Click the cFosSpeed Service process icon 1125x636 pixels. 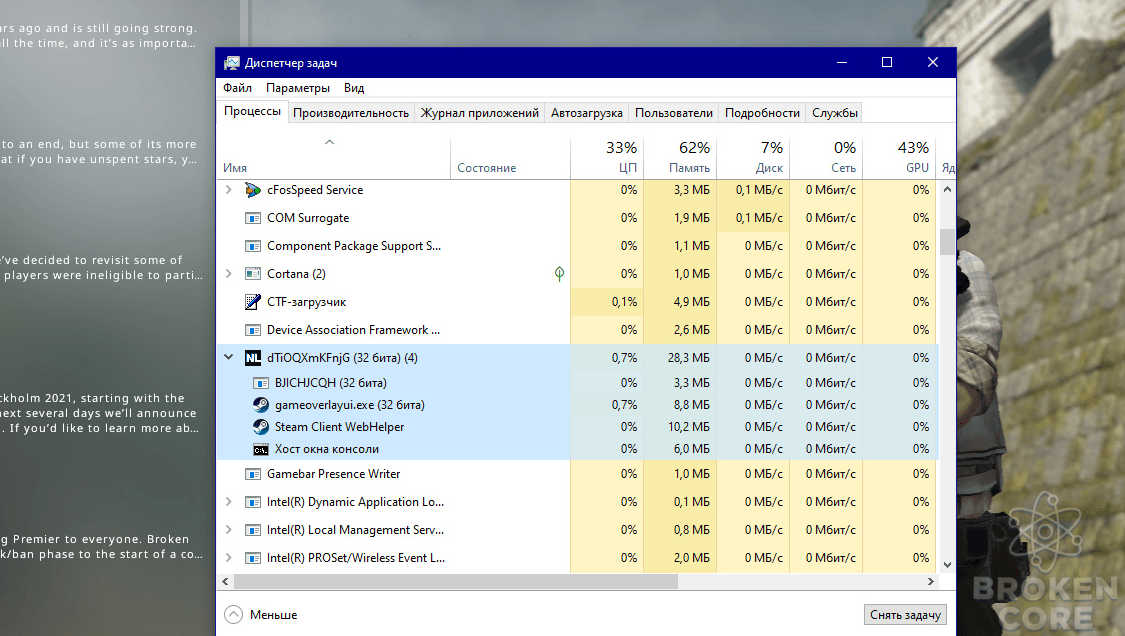(253, 190)
